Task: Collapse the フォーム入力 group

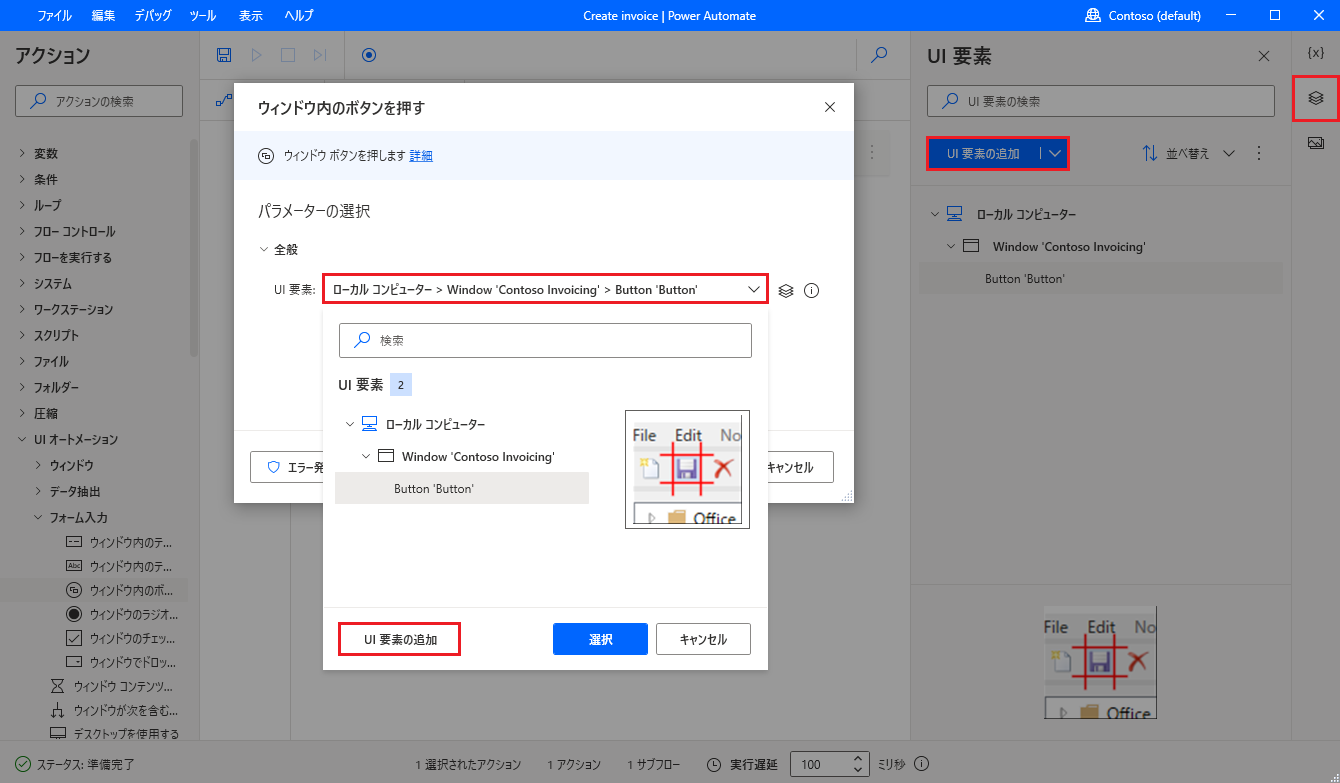Action: tap(38, 517)
